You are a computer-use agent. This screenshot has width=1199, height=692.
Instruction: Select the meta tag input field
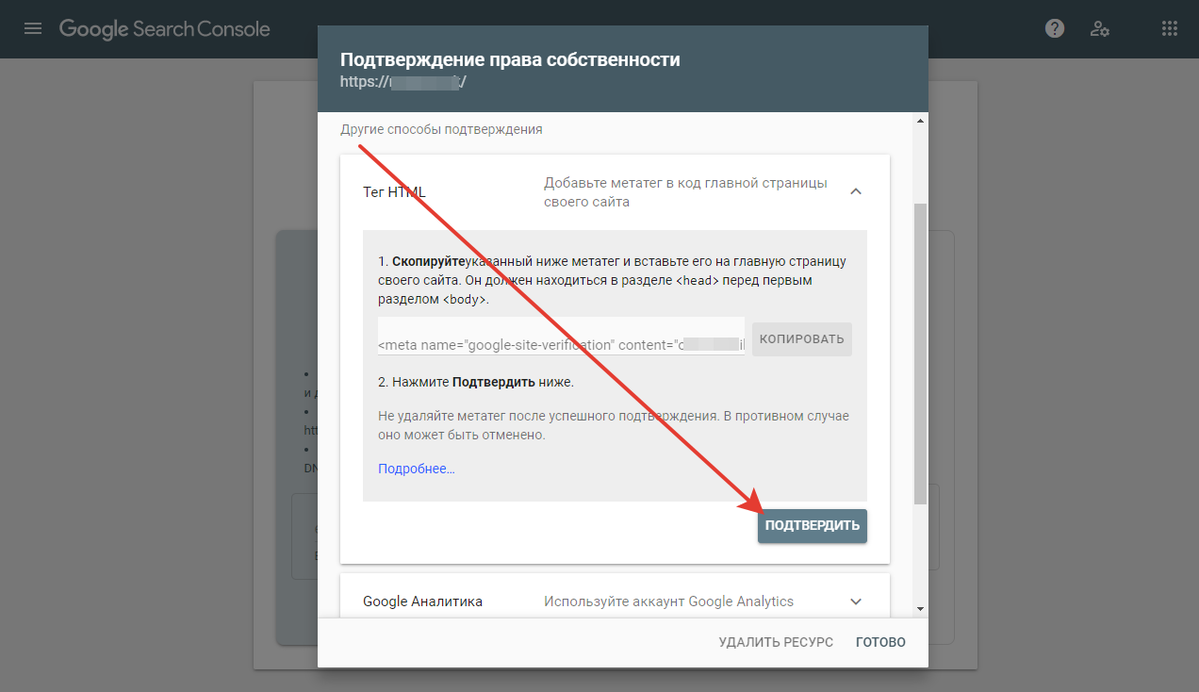click(561, 336)
